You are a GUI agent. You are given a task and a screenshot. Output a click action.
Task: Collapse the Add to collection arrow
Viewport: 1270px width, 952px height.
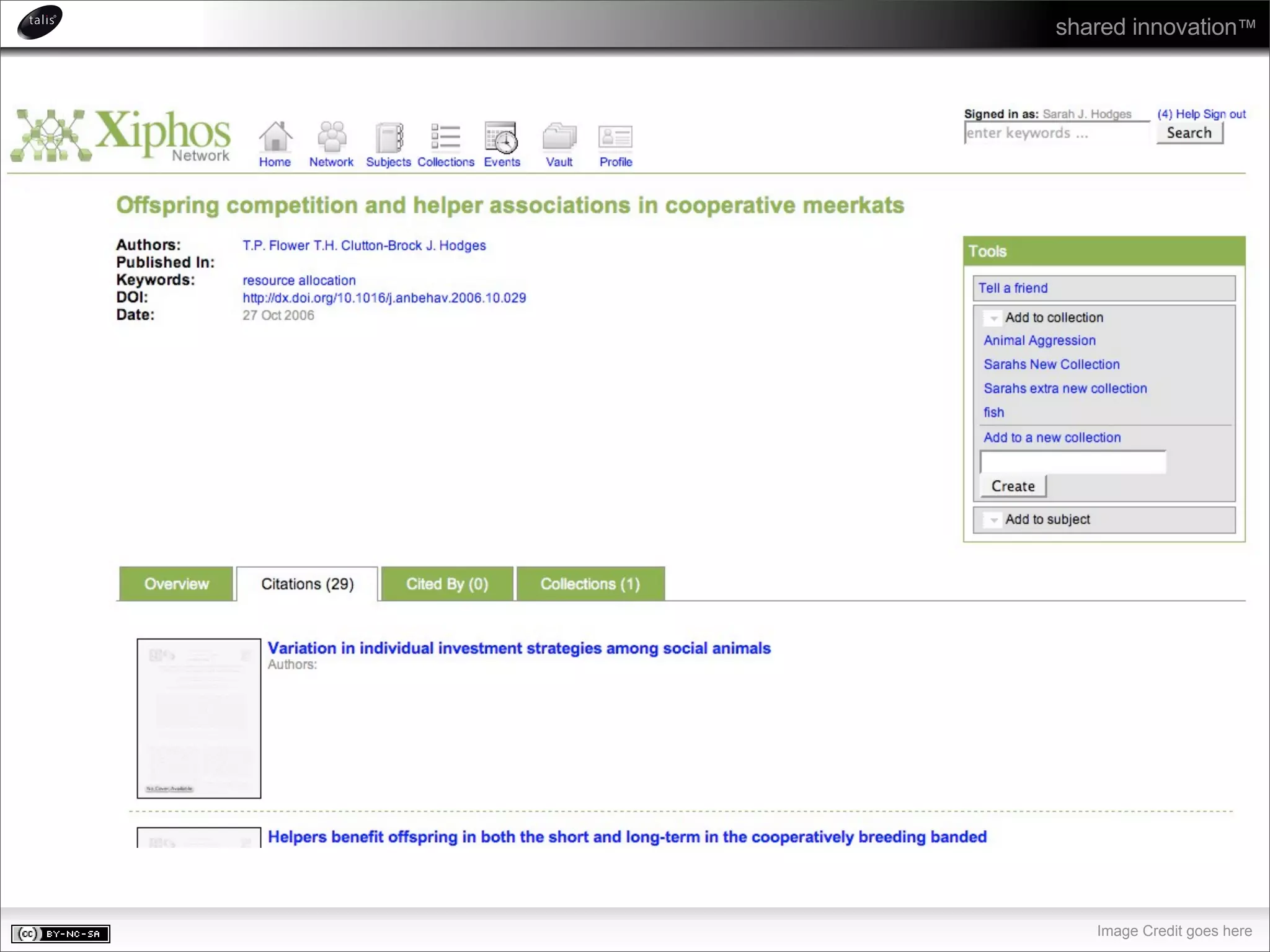[x=993, y=318]
